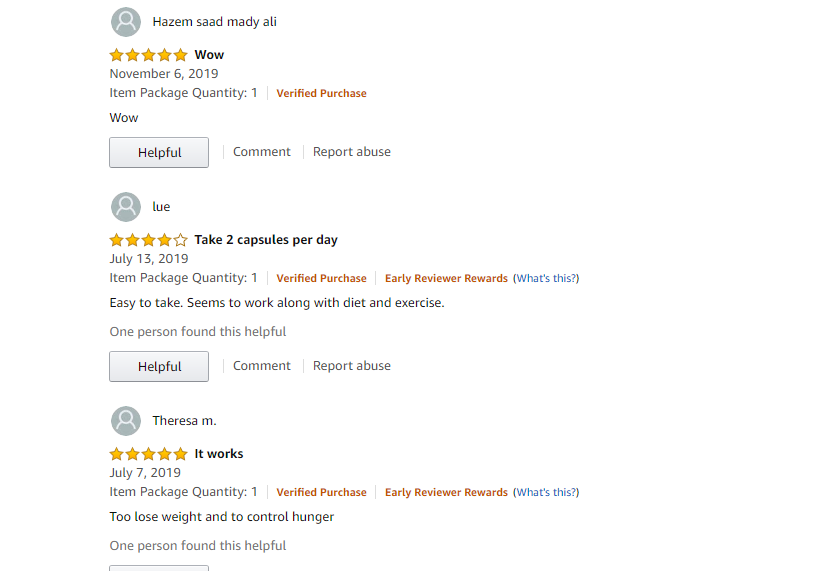Open the Take 2 capsules per day title

(x=266, y=240)
